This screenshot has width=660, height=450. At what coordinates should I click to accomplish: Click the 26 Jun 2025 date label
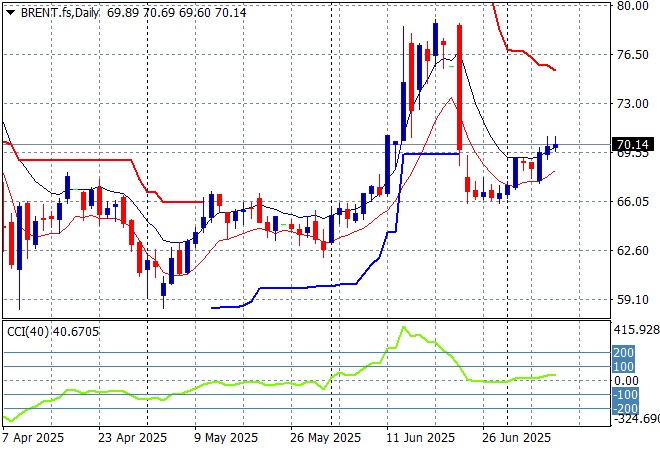point(515,438)
